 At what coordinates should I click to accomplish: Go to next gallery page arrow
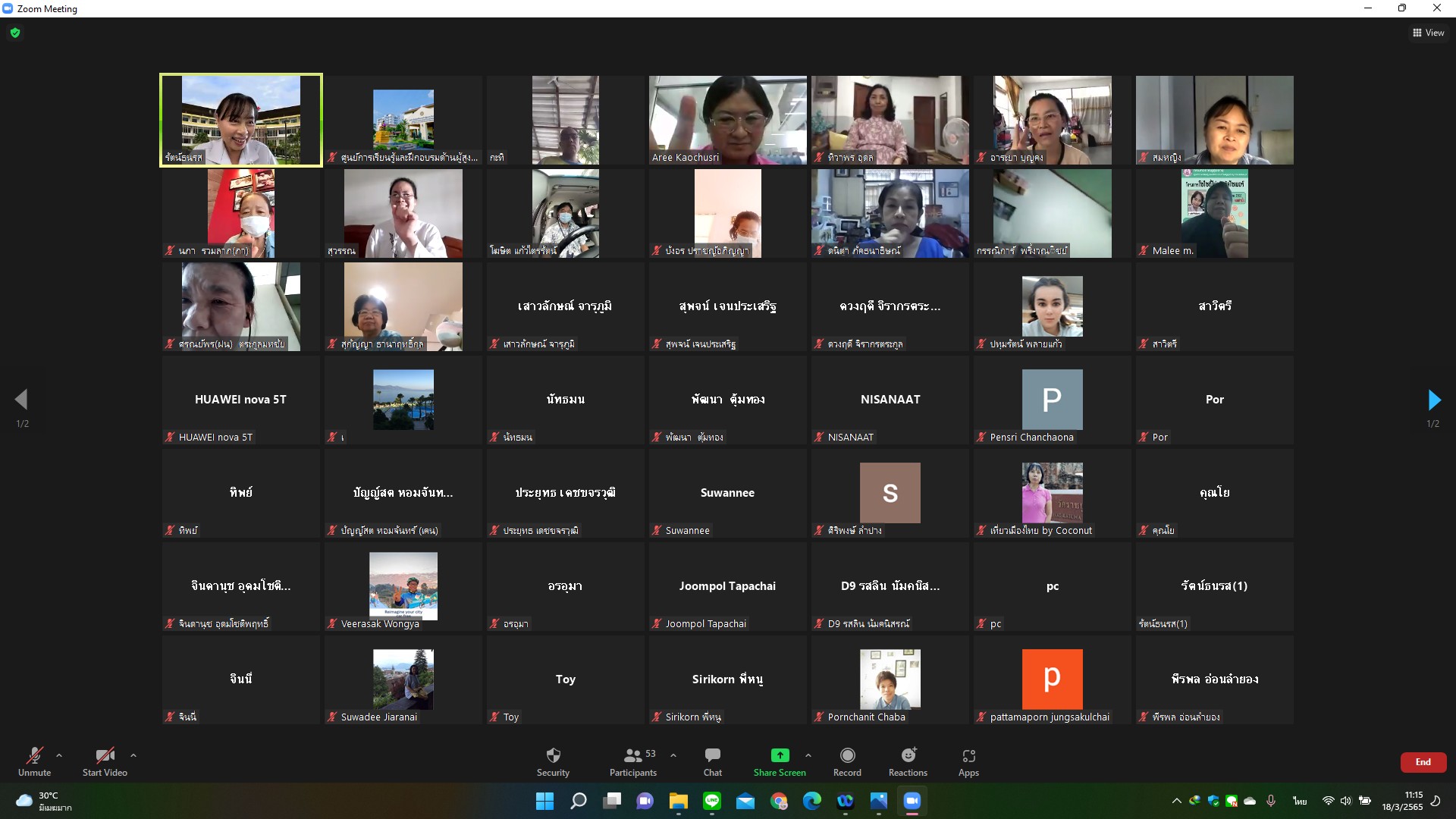point(1433,400)
